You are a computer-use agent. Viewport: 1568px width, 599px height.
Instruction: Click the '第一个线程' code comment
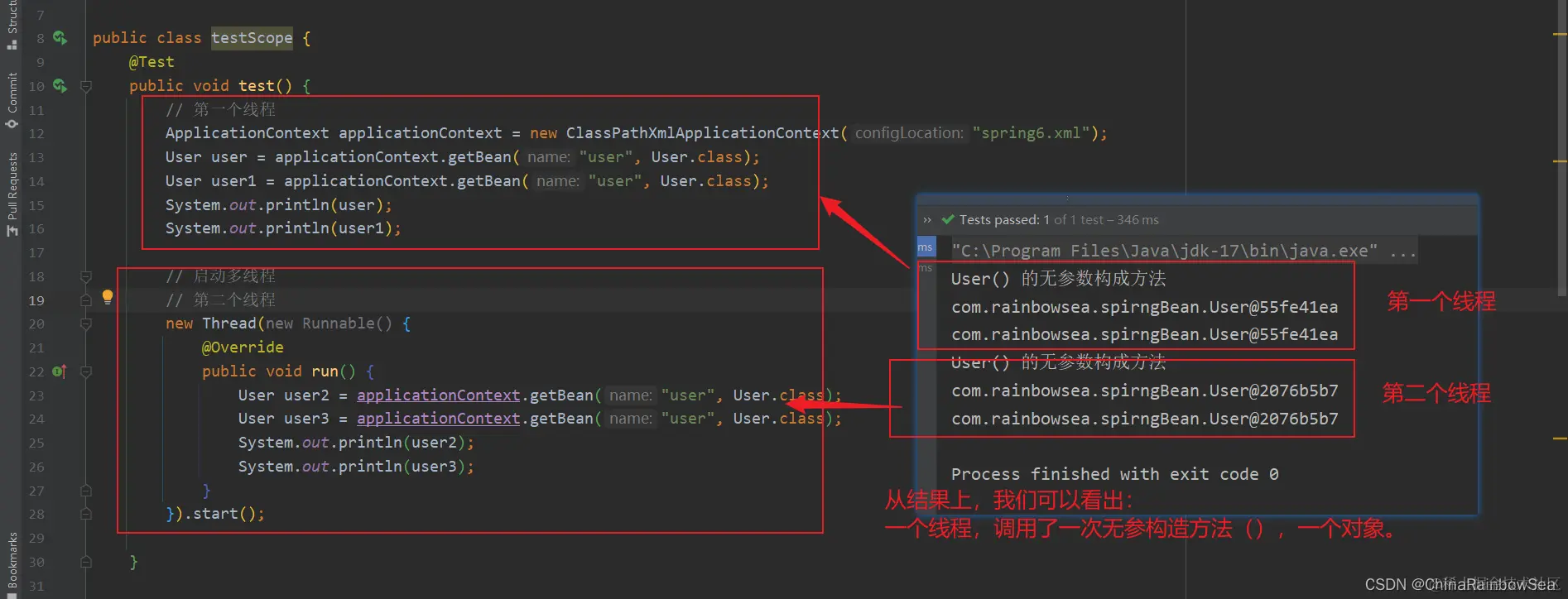[x=220, y=109]
